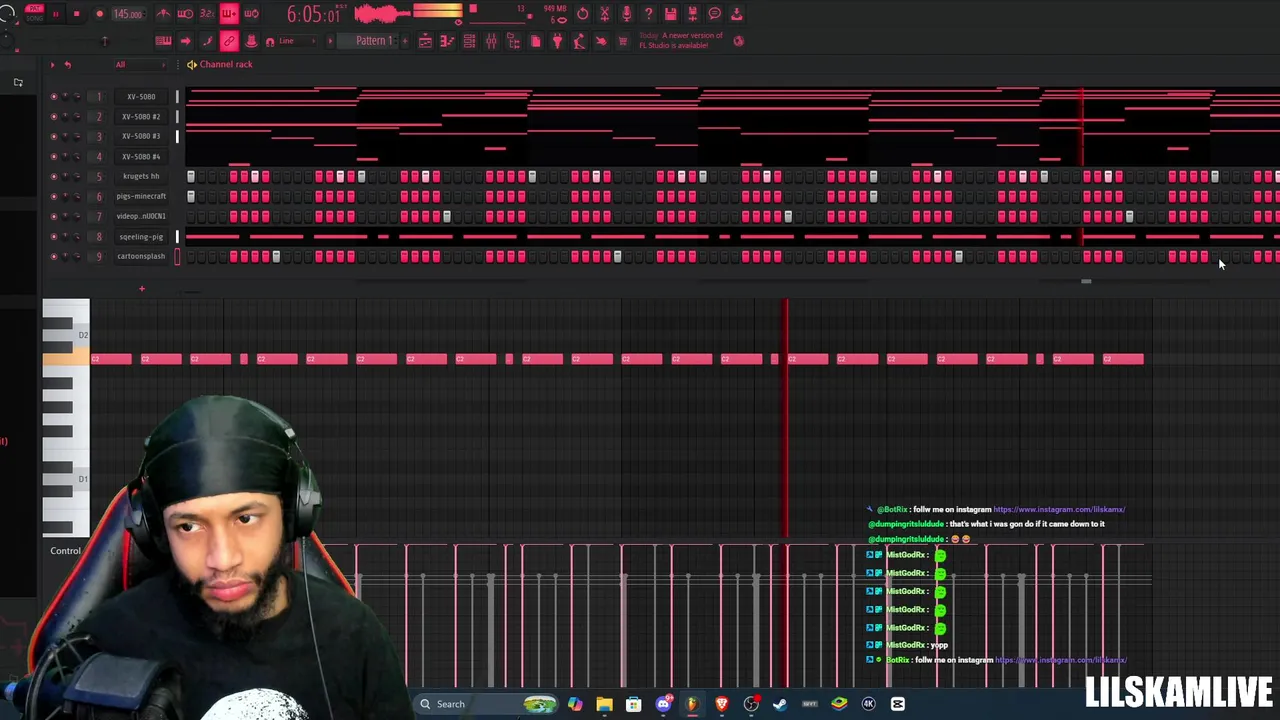This screenshot has height=720, width=1280.
Task: Open the chat bubble icon in toolbar
Action: click(x=714, y=14)
